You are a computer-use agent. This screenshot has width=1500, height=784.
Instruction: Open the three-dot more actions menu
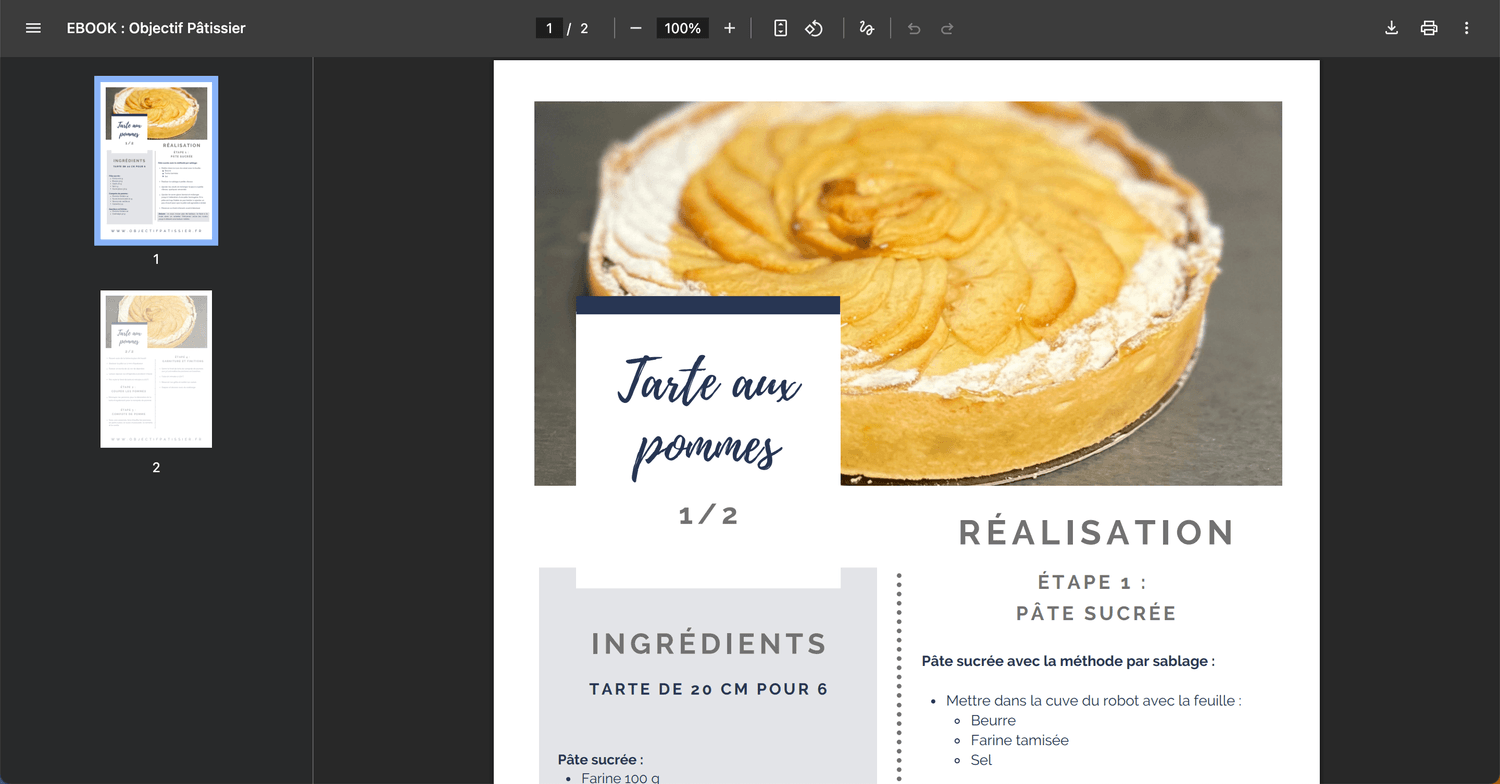point(1466,28)
